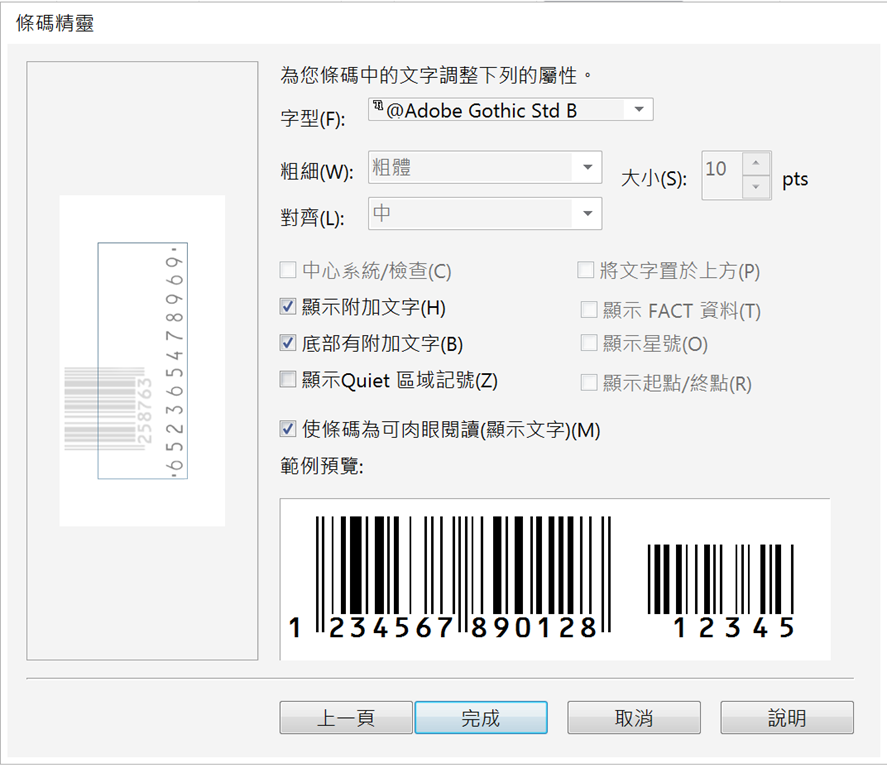Click the 條碼精靈 dialog title

[55, 23]
